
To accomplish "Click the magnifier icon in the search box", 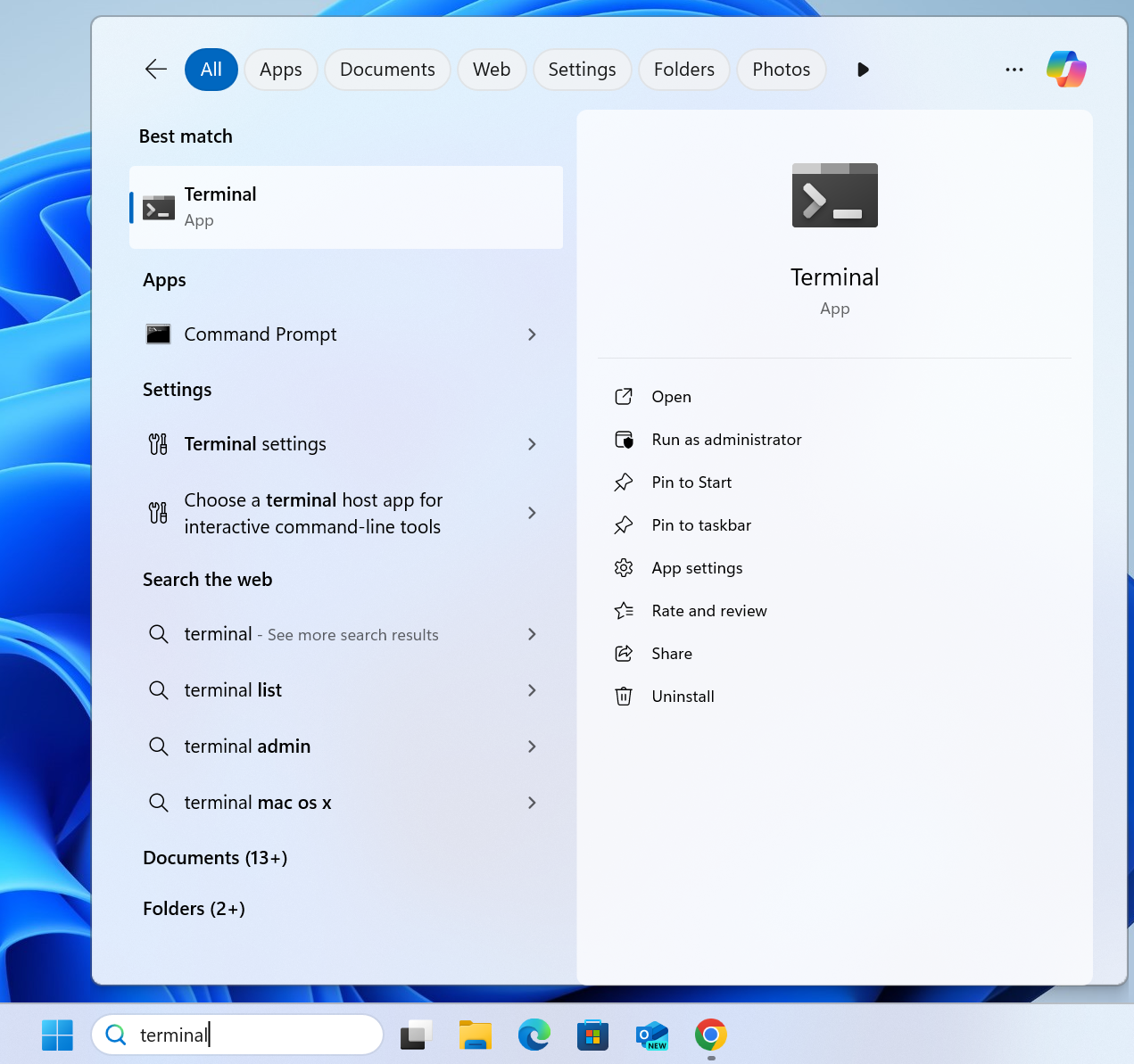I will click(116, 1035).
